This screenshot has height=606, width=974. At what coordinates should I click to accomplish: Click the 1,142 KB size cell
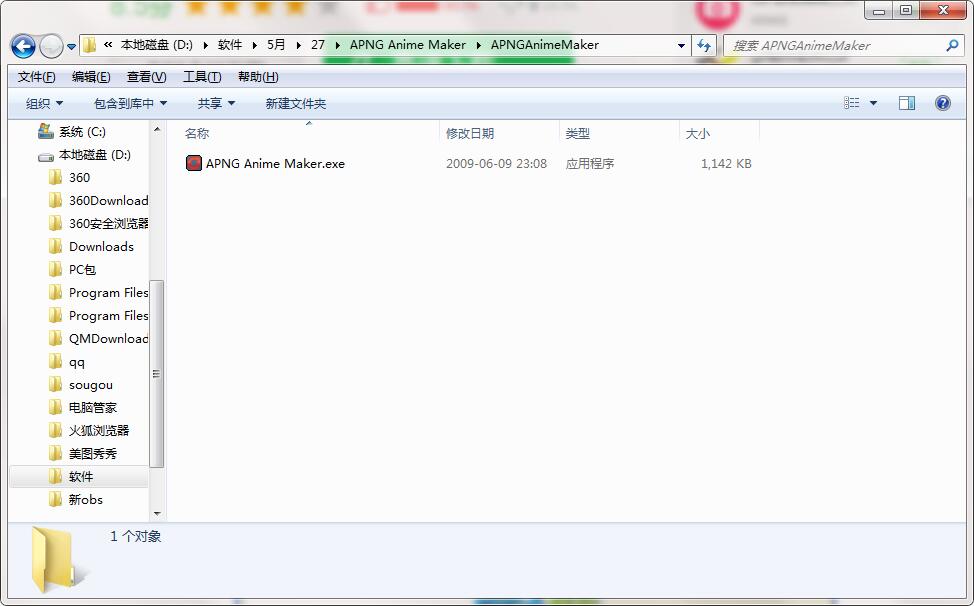coord(726,164)
